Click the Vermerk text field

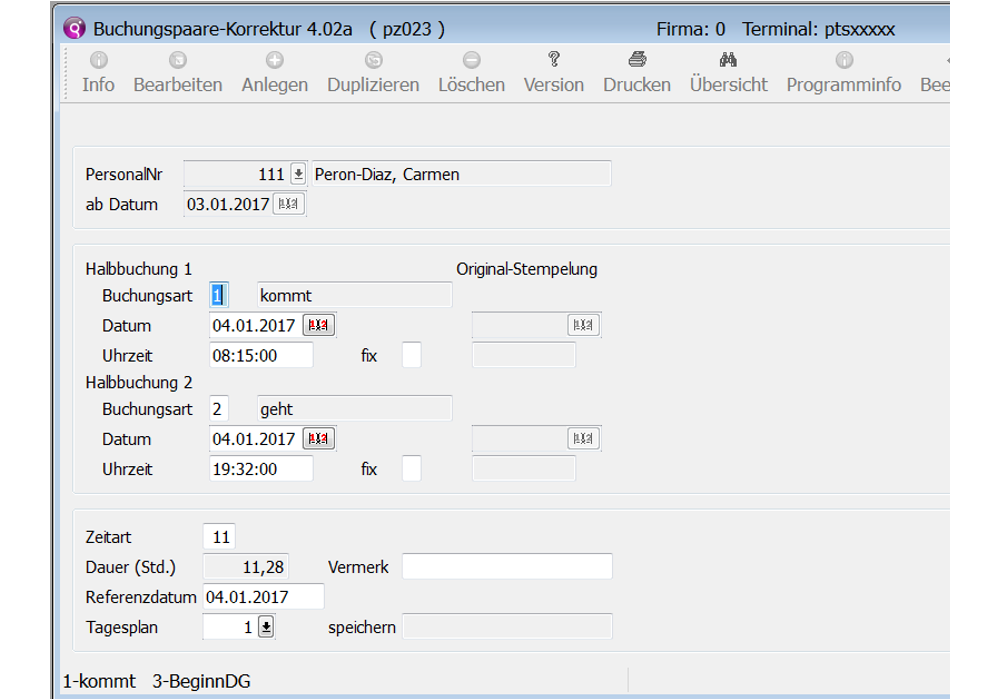pyautogui.click(x=507, y=567)
